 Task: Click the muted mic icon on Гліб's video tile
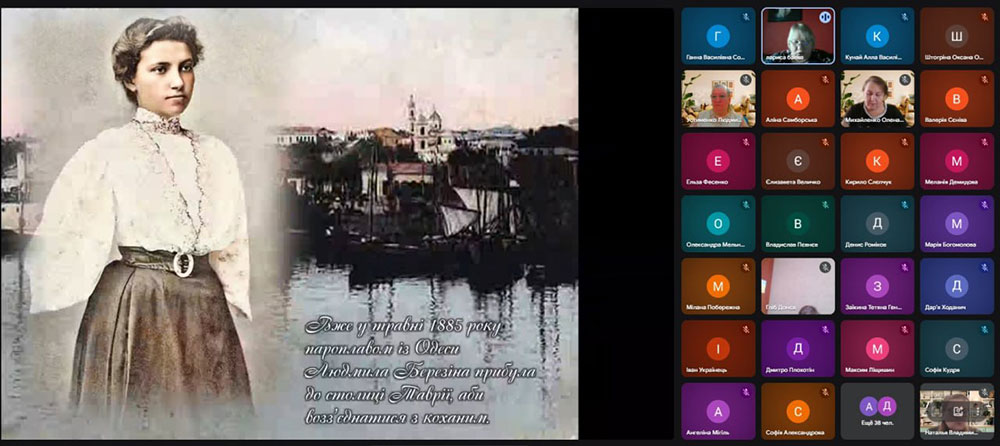click(826, 267)
